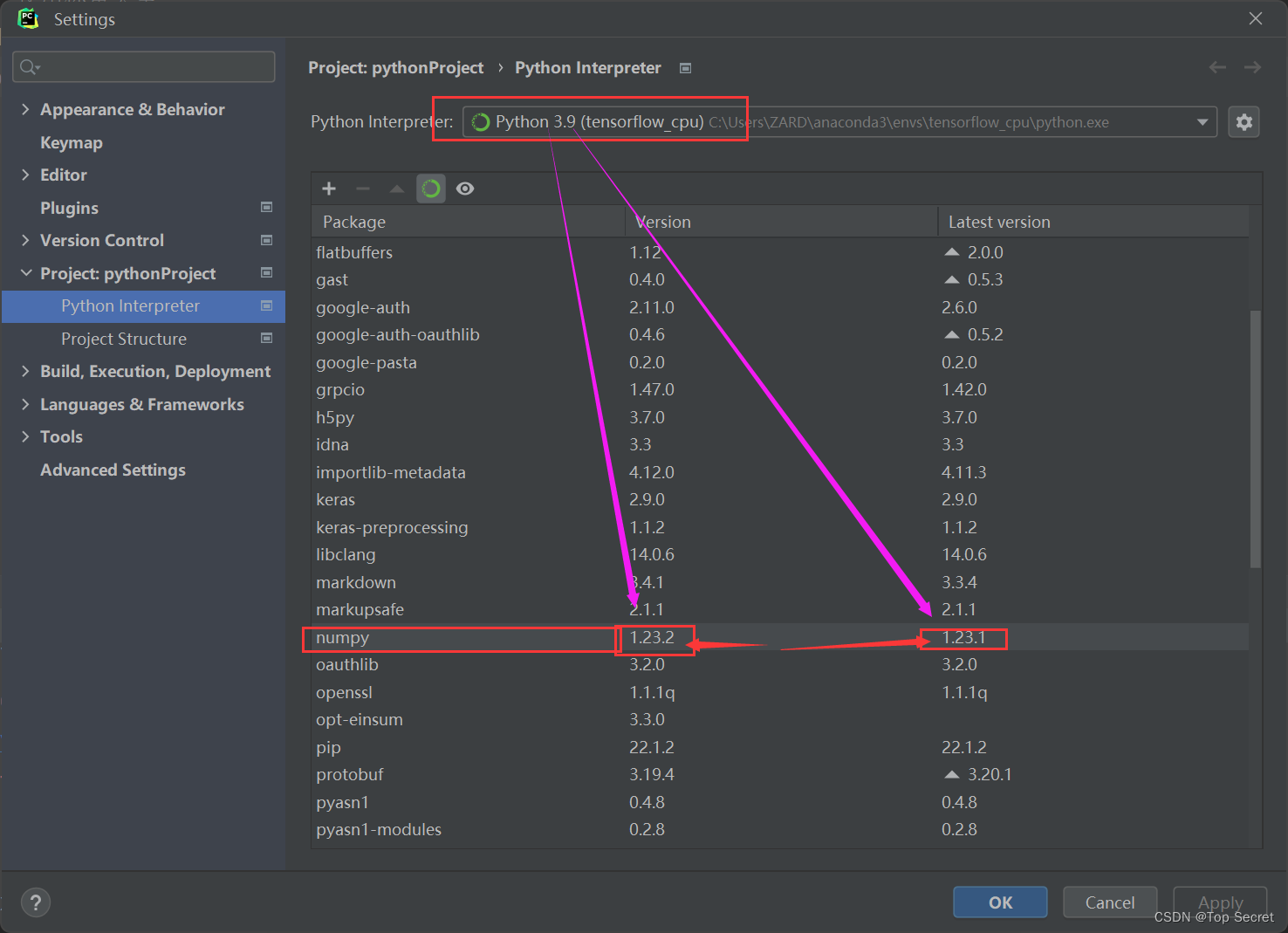Click the upgrade arrow beside flatbuffers 2.0.0
This screenshot has width=1288, height=933.
point(952,252)
